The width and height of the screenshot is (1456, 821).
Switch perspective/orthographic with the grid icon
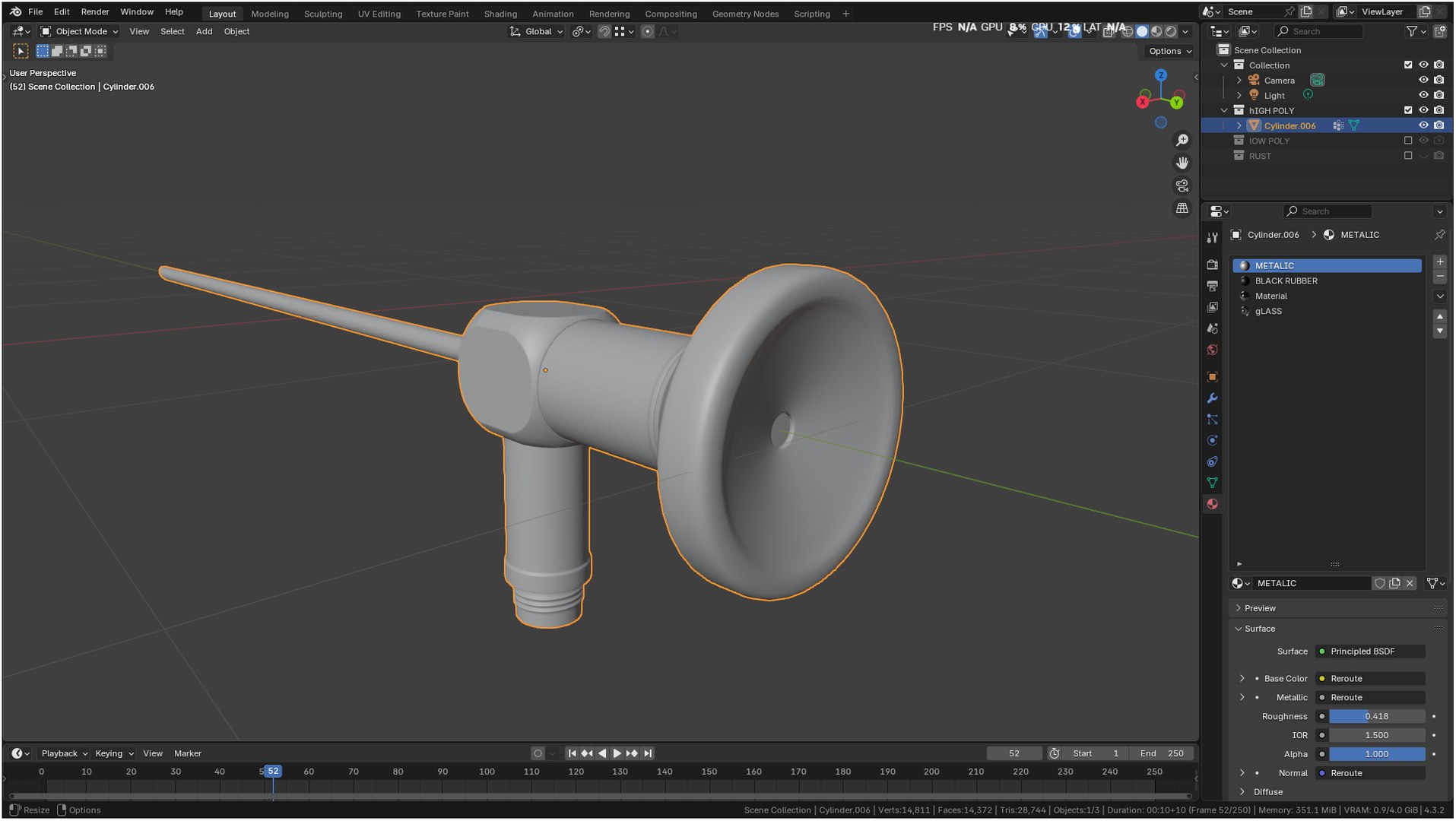click(1182, 208)
